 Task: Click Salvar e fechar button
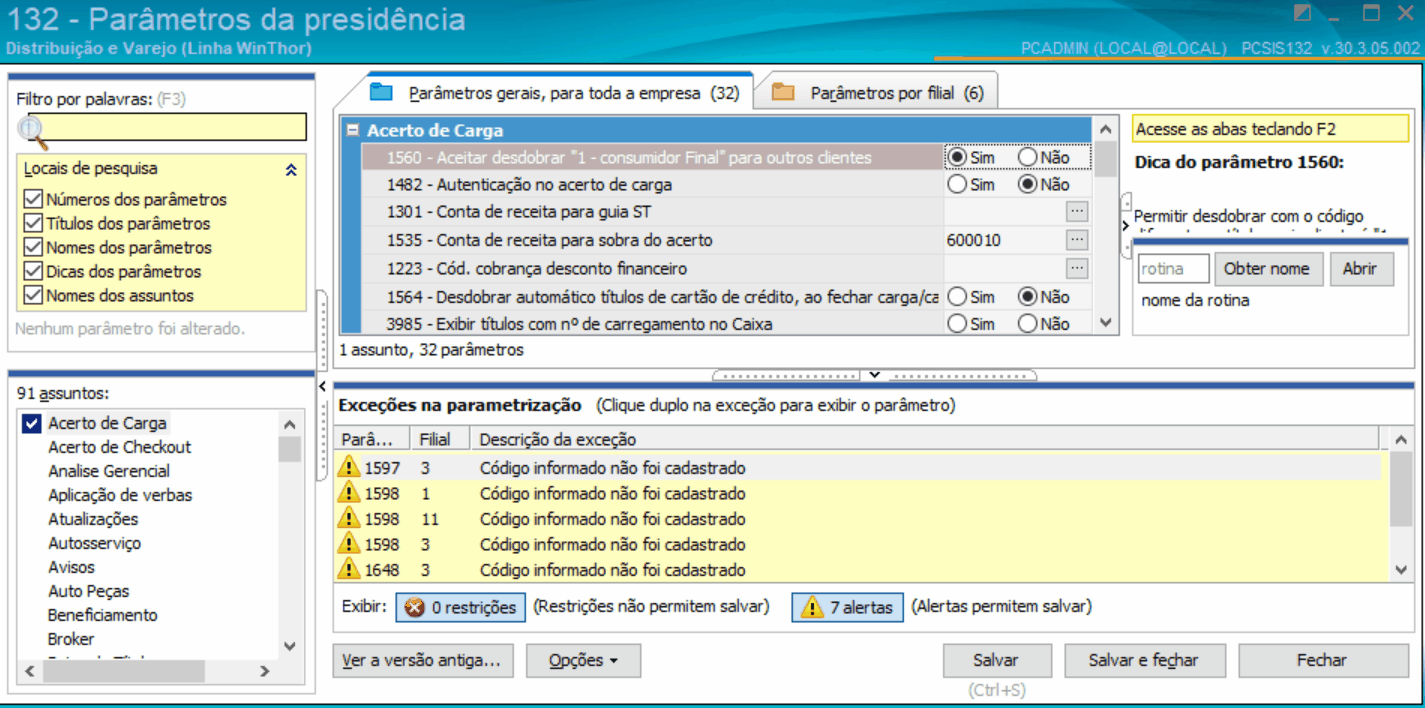pos(1143,660)
